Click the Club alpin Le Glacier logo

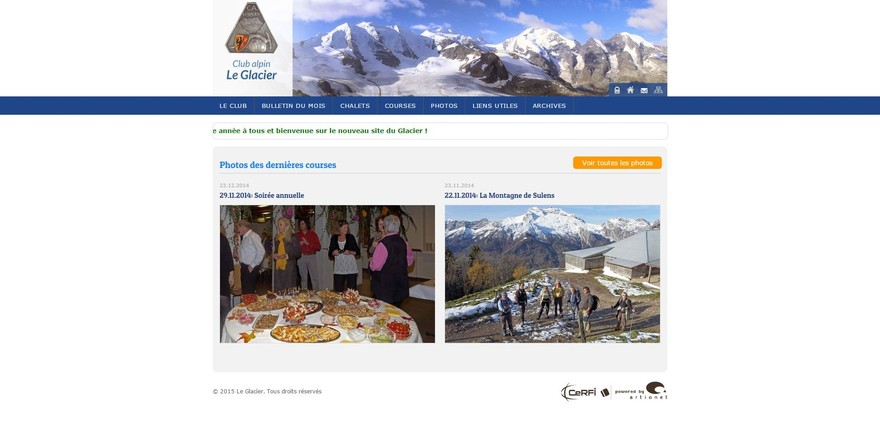[x=251, y=42]
